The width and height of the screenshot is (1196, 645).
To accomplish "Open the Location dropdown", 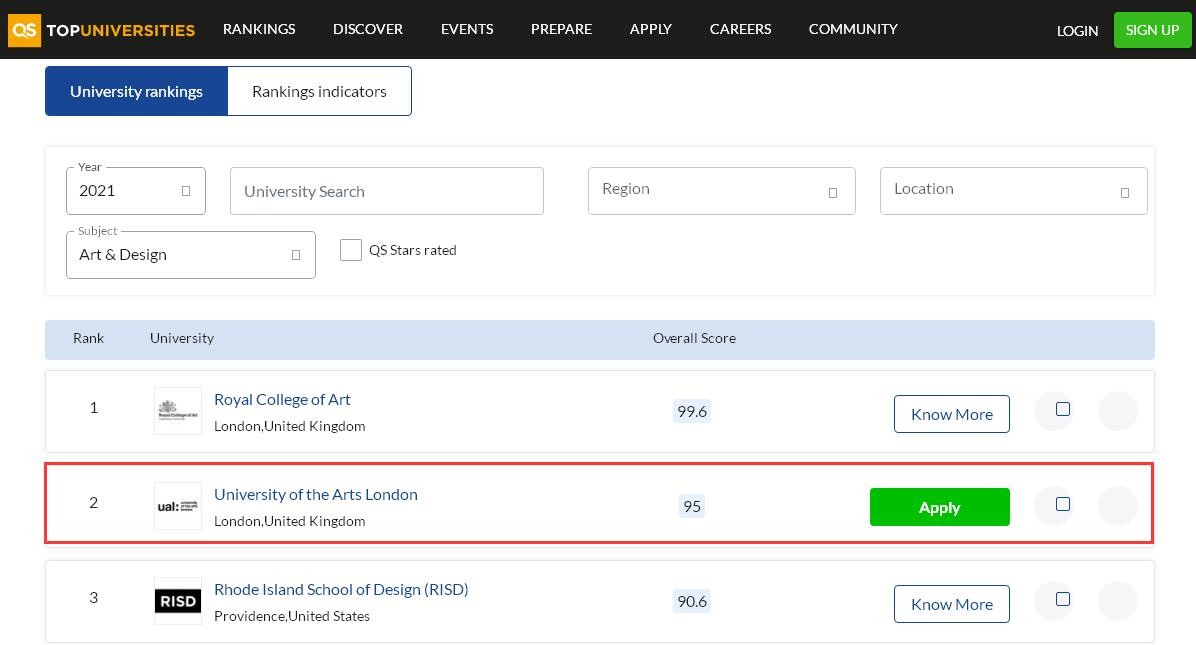I will [1014, 191].
